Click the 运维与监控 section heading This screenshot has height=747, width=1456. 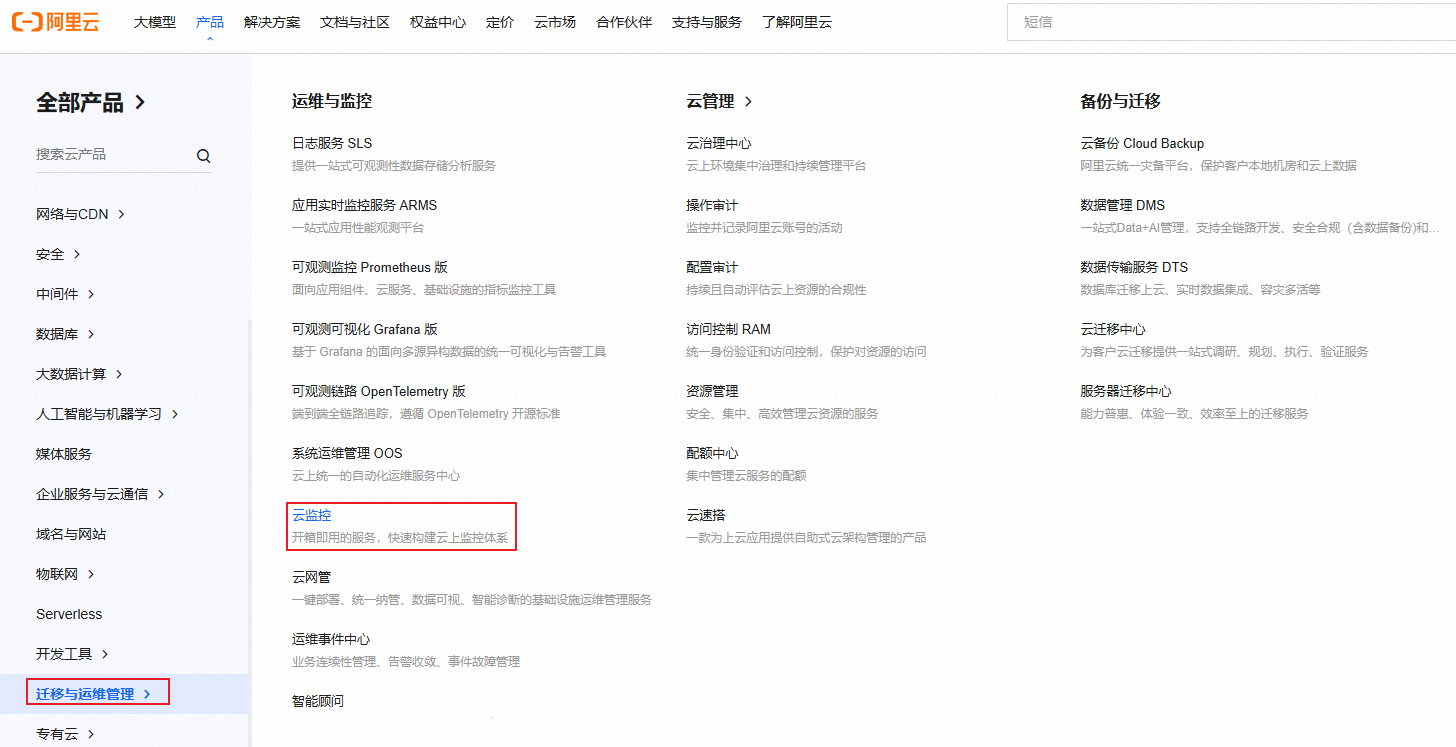(332, 101)
